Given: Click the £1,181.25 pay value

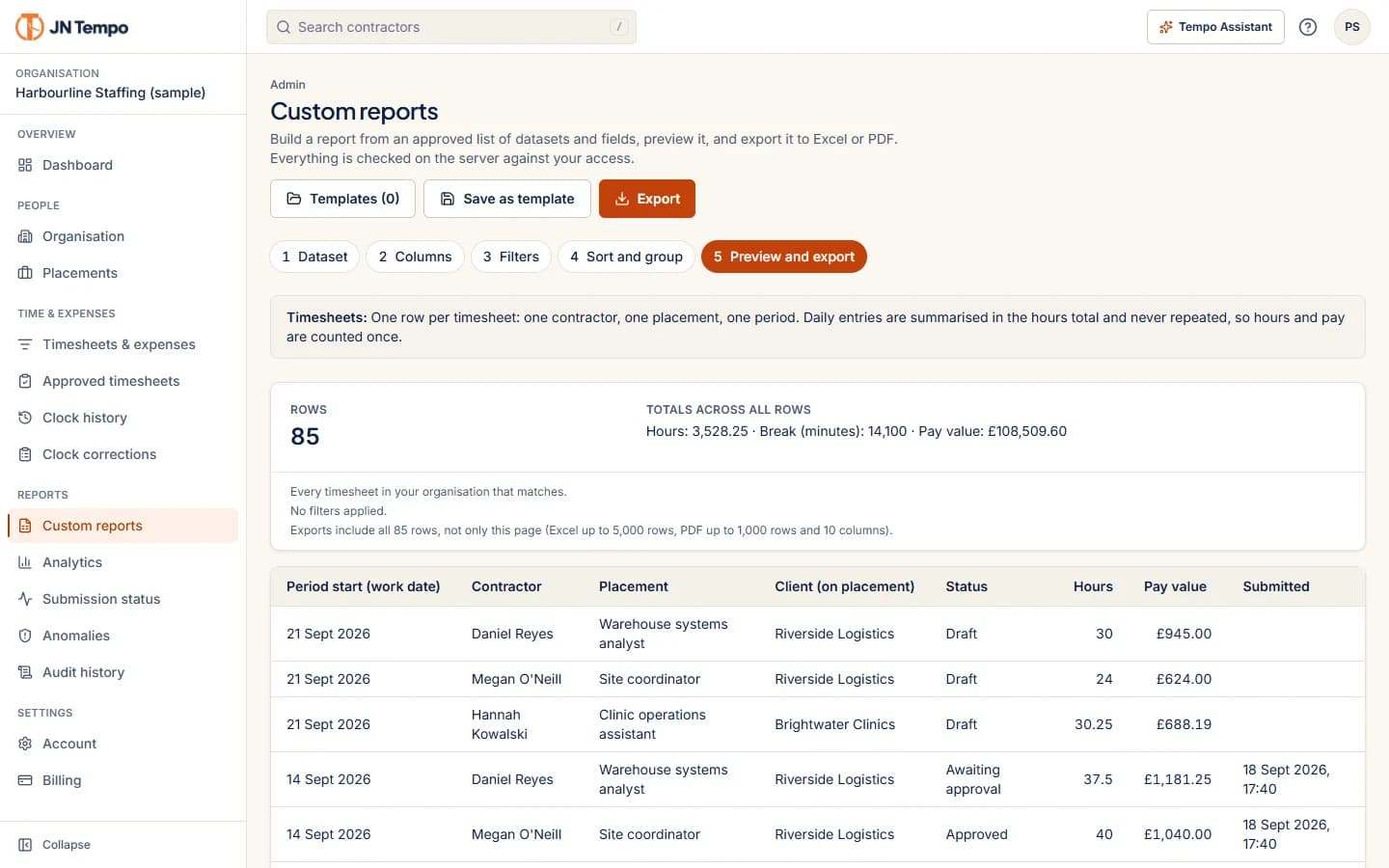Looking at the screenshot, I should pos(1178,779).
